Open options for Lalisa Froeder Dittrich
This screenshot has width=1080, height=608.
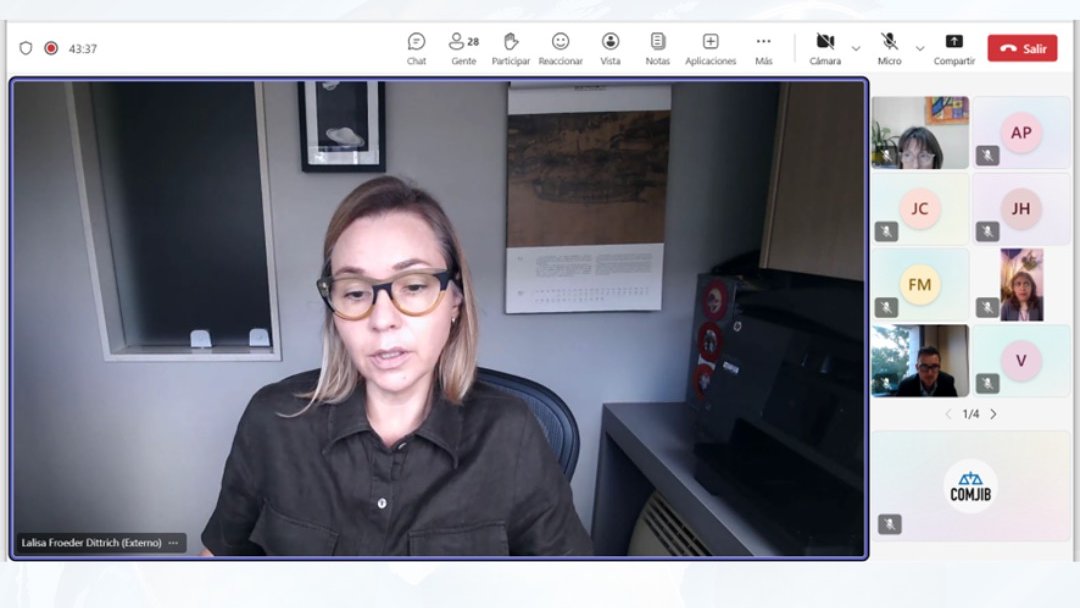coord(174,543)
